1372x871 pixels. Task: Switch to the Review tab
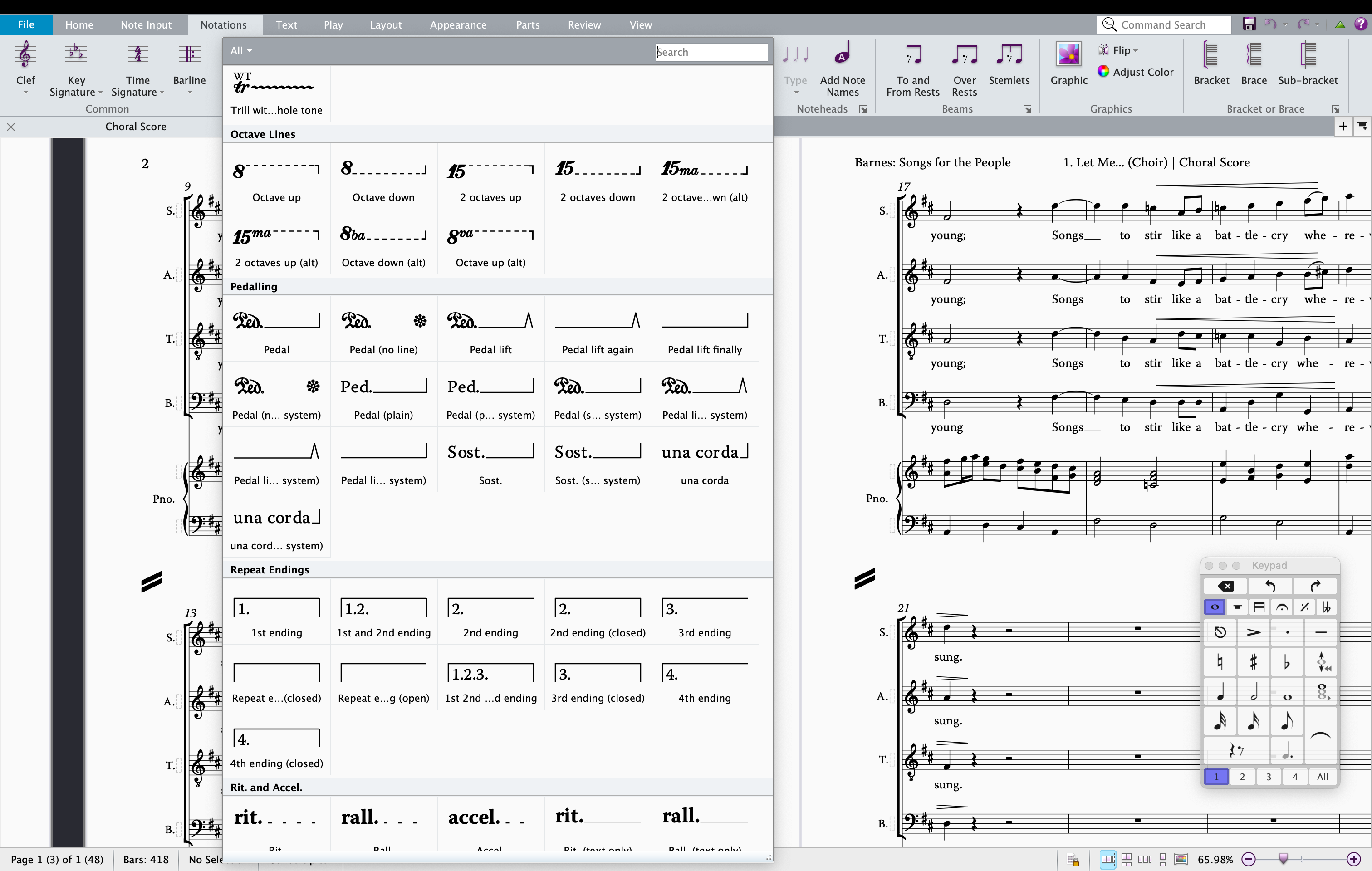tap(584, 24)
